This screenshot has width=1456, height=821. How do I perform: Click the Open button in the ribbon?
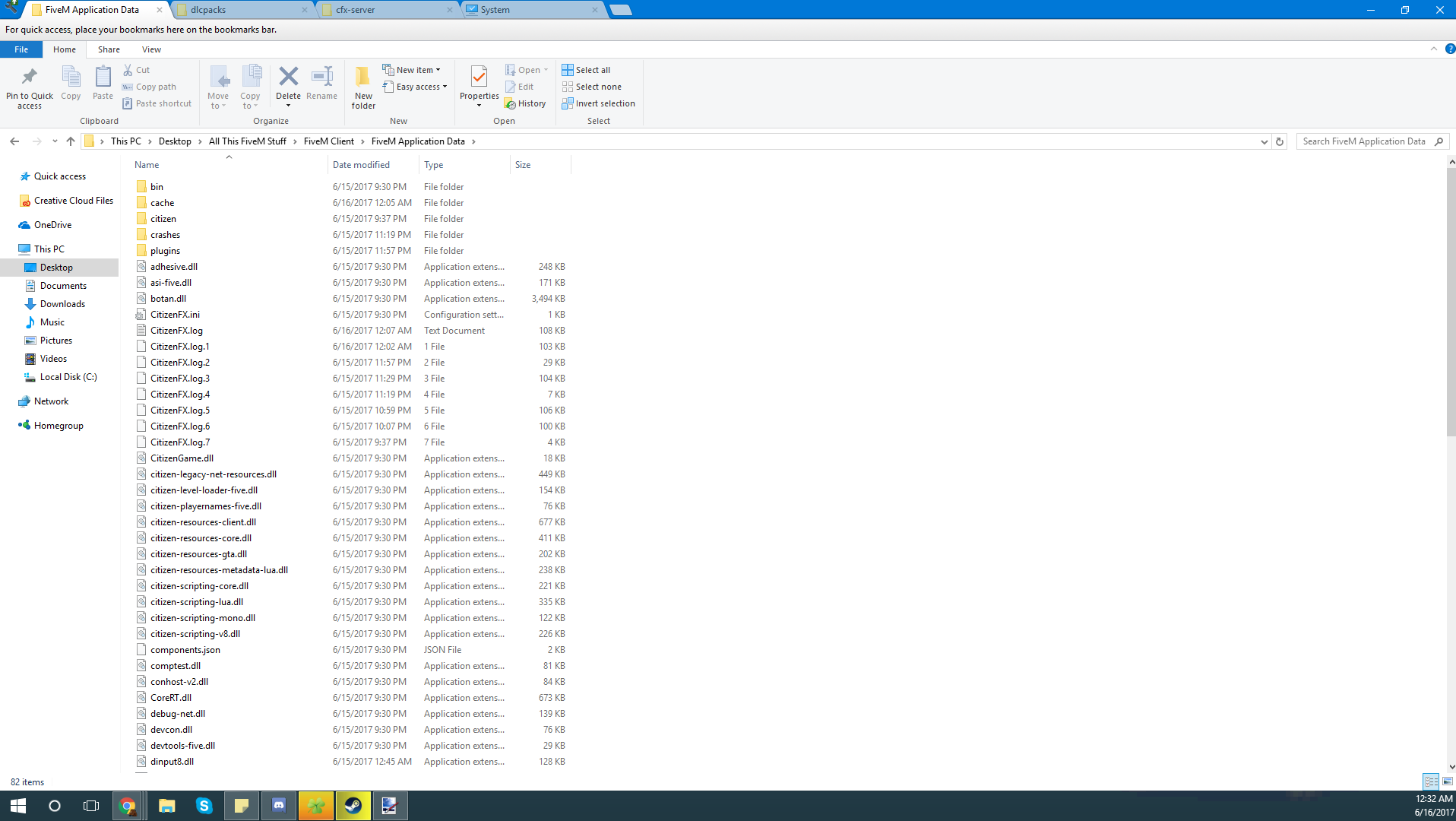527,70
